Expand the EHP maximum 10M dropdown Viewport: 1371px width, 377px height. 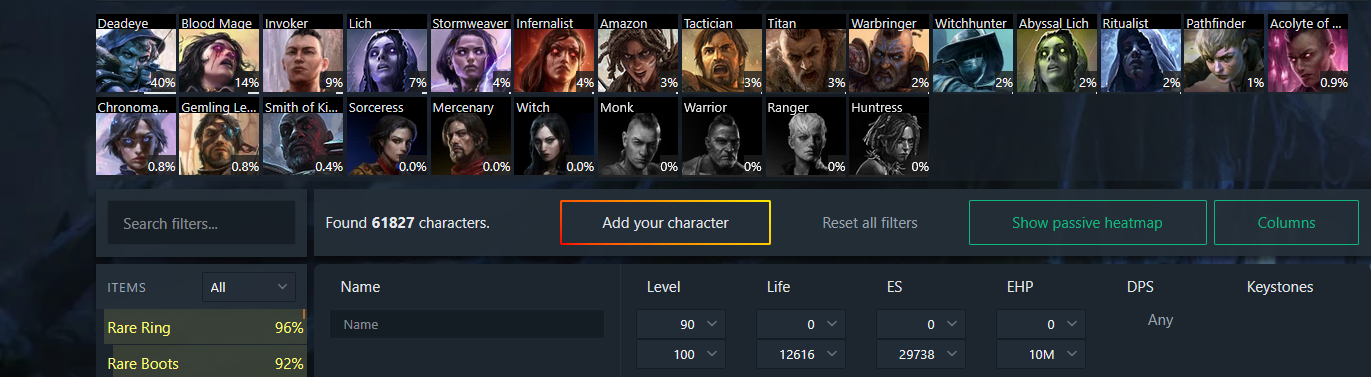[1041, 354]
